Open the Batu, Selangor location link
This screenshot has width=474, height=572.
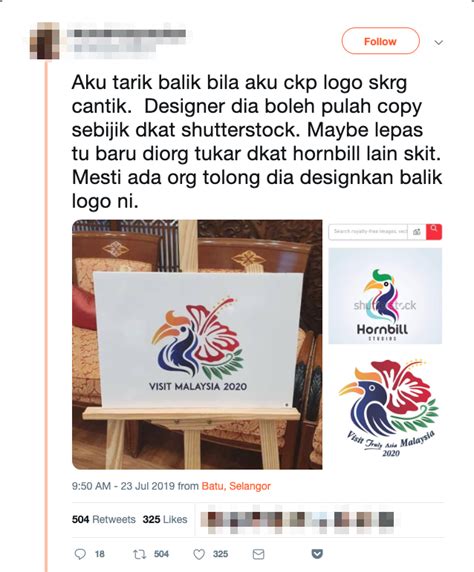[x=236, y=486]
